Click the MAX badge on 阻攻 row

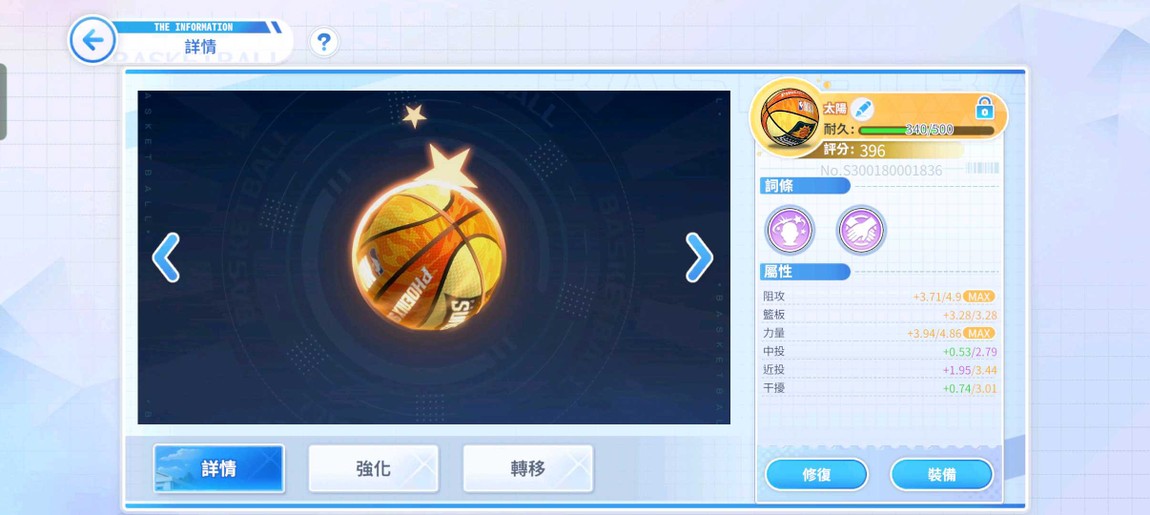click(979, 296)
